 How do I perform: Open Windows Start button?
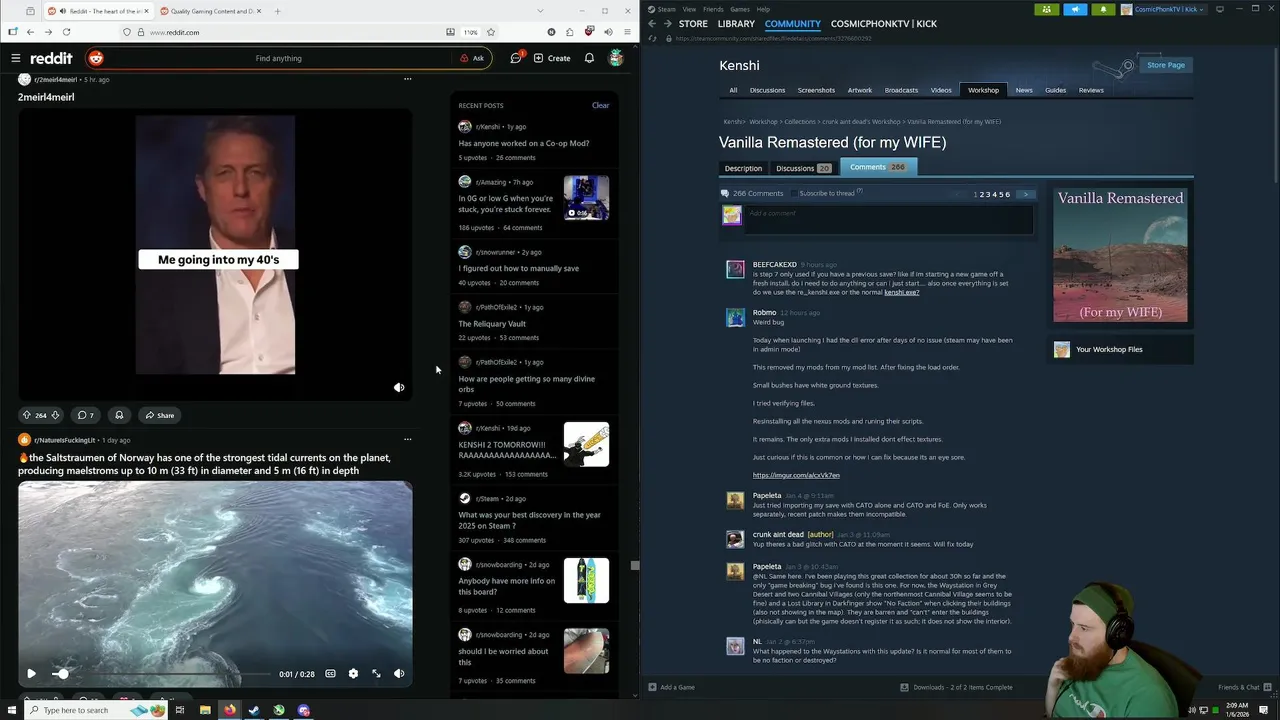point(11,710)
